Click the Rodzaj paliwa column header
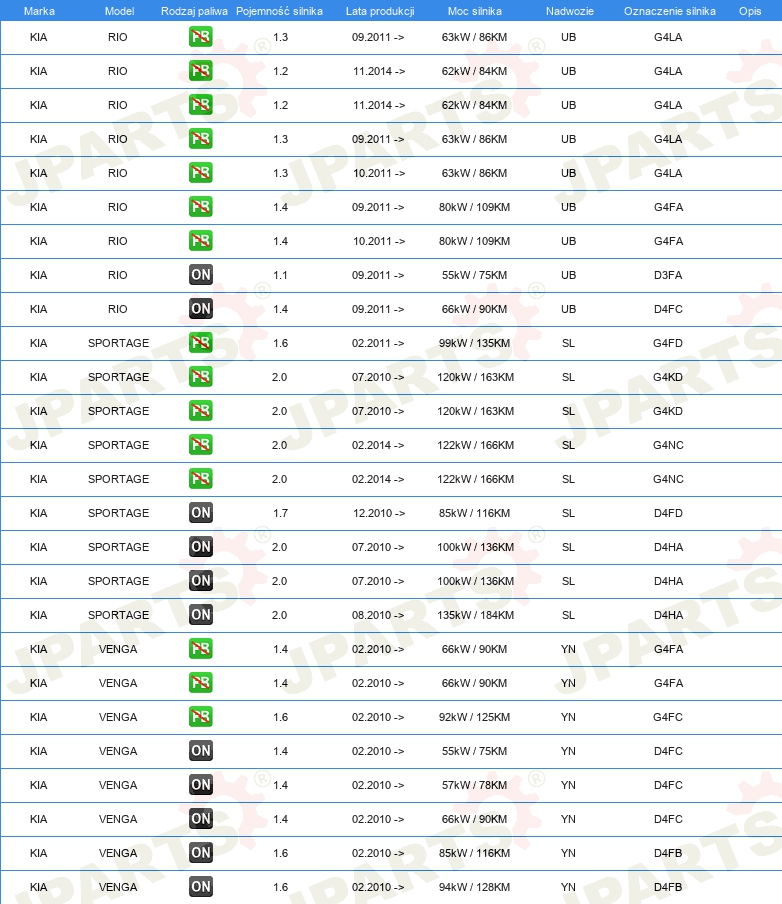This screenshot has width=782, height=904. [x=194, y=11]
